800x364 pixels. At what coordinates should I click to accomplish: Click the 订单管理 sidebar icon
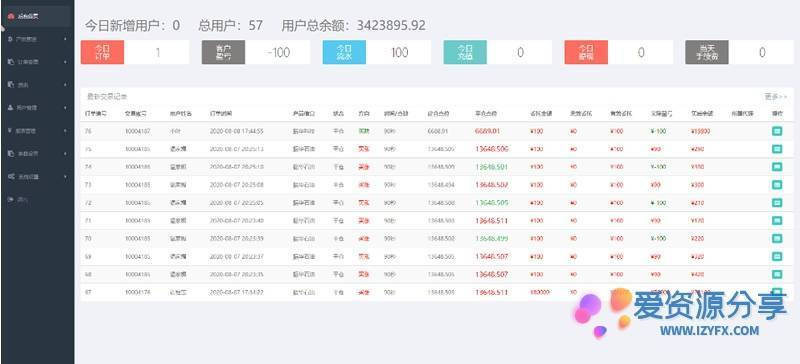coord(11,62)
